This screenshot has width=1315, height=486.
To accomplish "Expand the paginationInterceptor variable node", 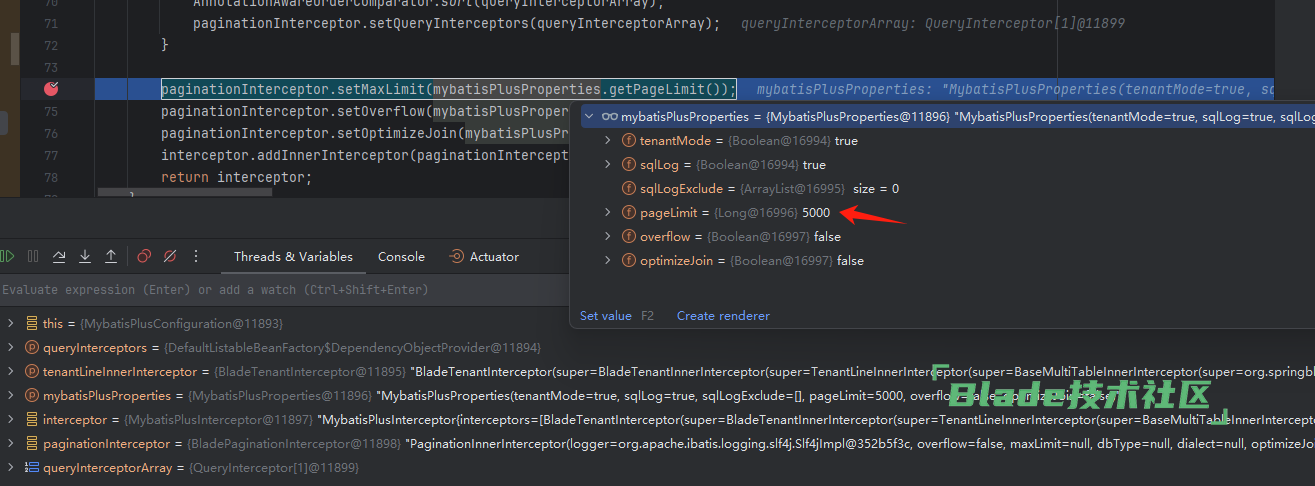I will pos(10,444).
